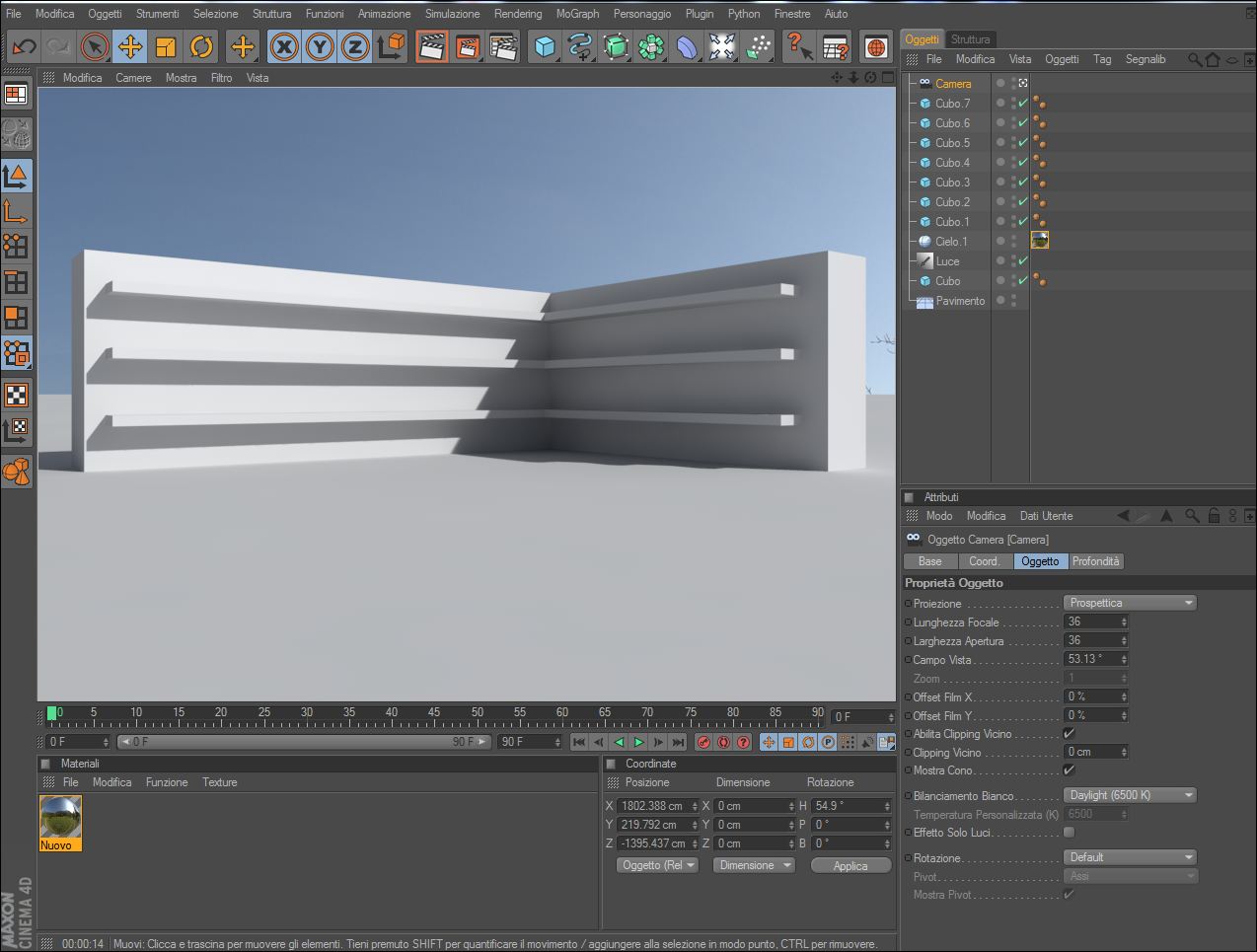
Task: Select the Rotate tool icon
Action: [x=201, y=46]
